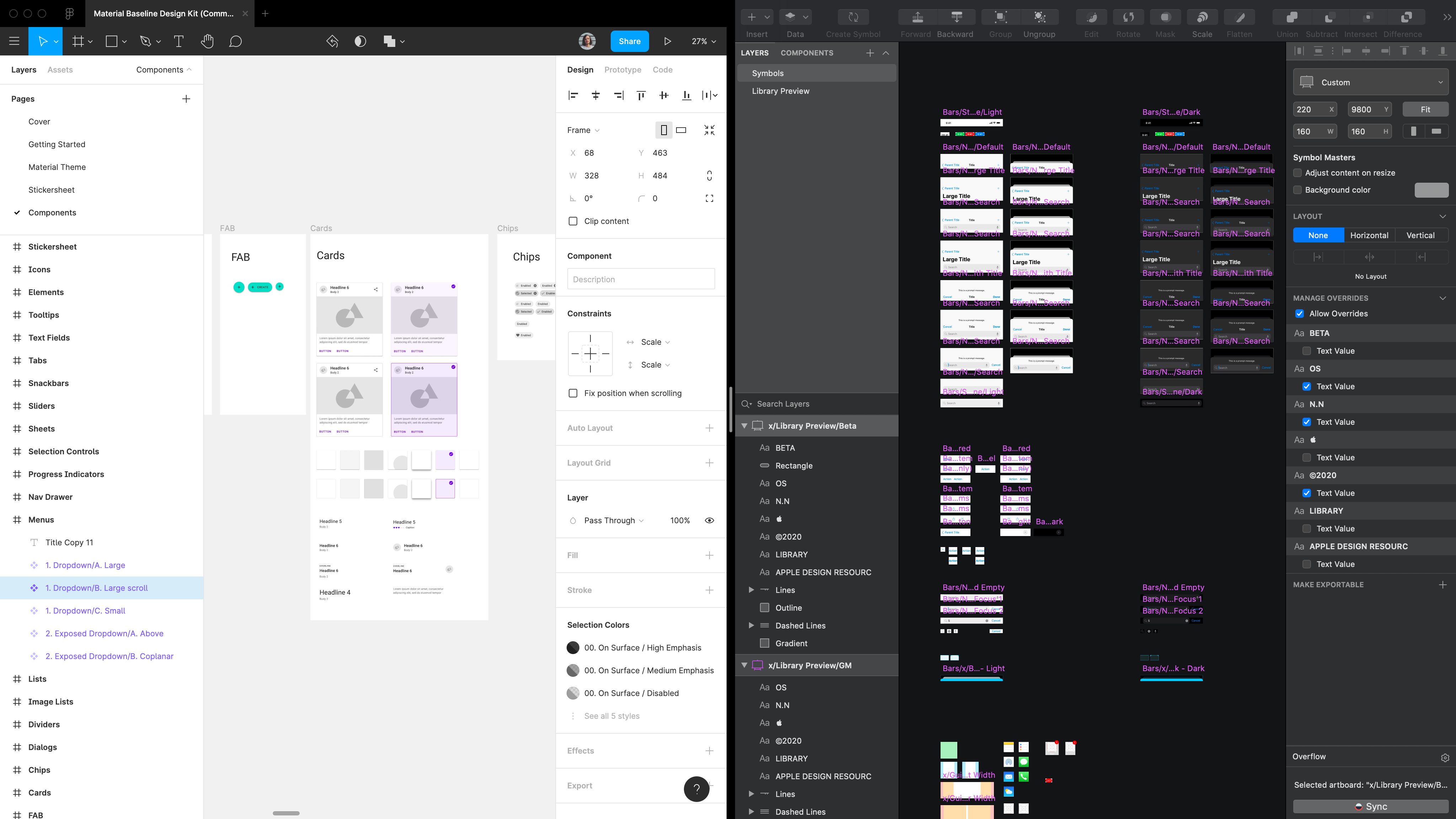Uncheck Text Value under ©2020 override
The width and height of the screenshot is (1456, 819).
point(1307,493)
